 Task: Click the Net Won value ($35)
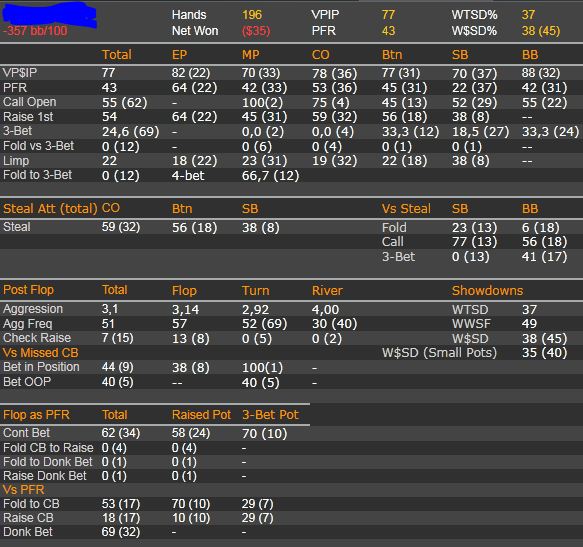coord(256,31)
